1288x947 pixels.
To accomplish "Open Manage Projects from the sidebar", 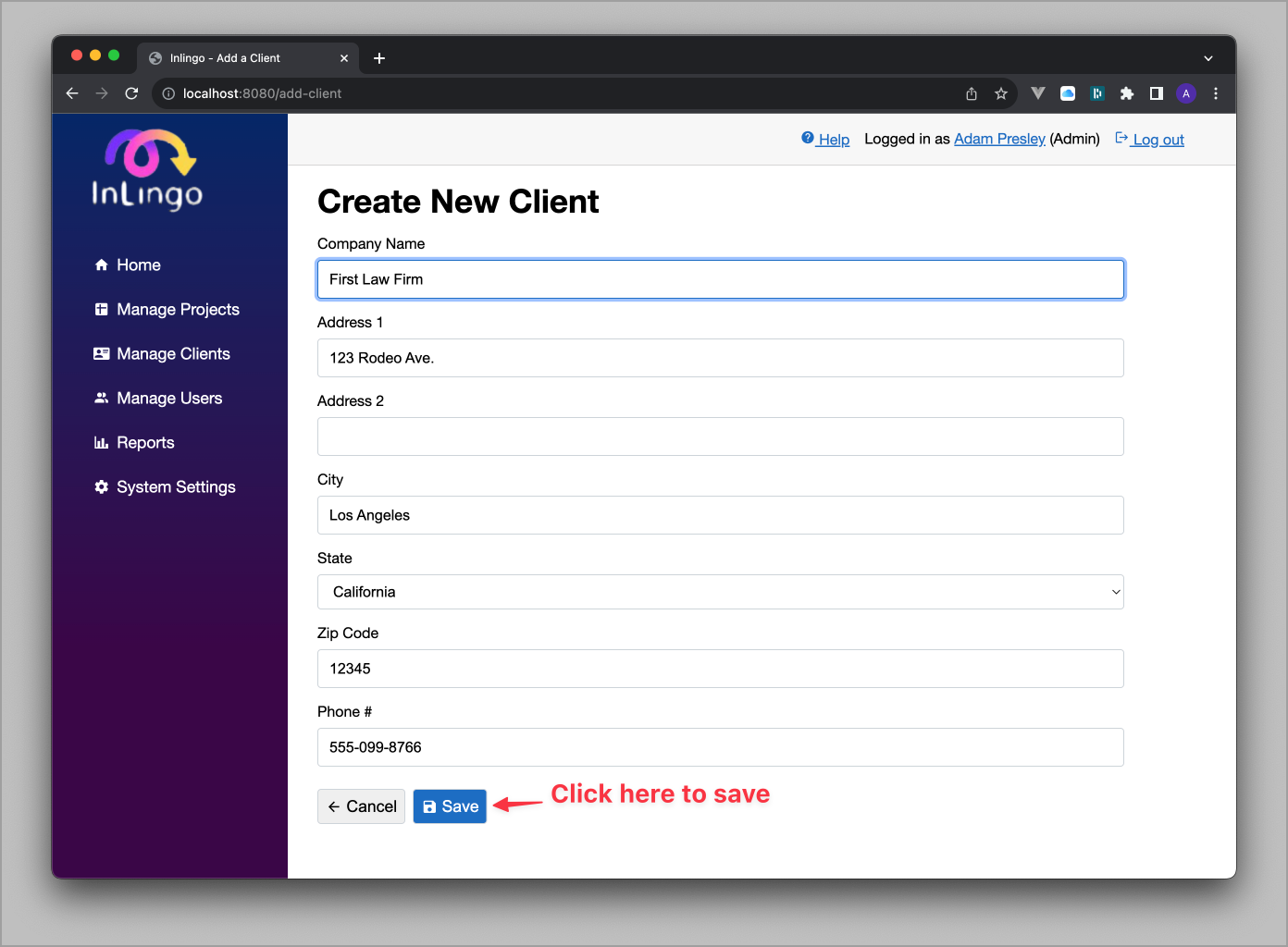I will [177, 309].
